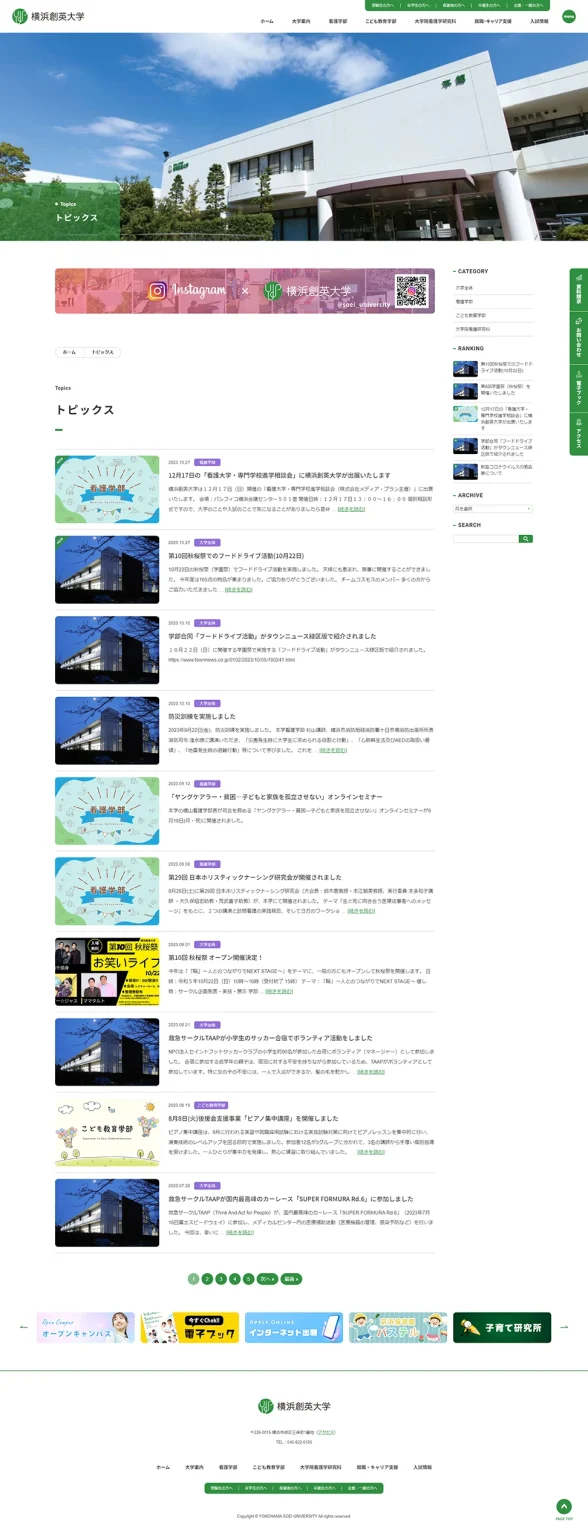
Task: Open article 12月17日の看護大学・専門学校進学相談会
Action: 279,475
